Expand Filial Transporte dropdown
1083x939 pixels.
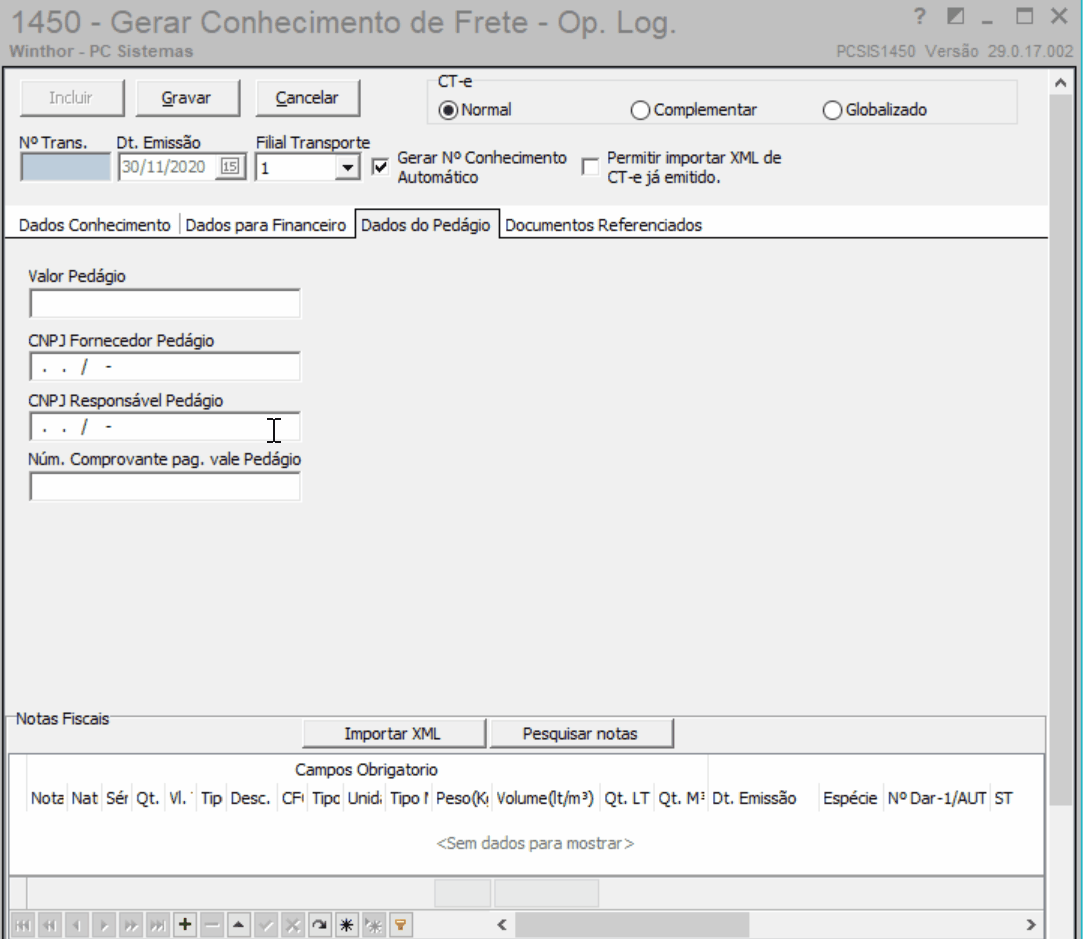[347, 168]
